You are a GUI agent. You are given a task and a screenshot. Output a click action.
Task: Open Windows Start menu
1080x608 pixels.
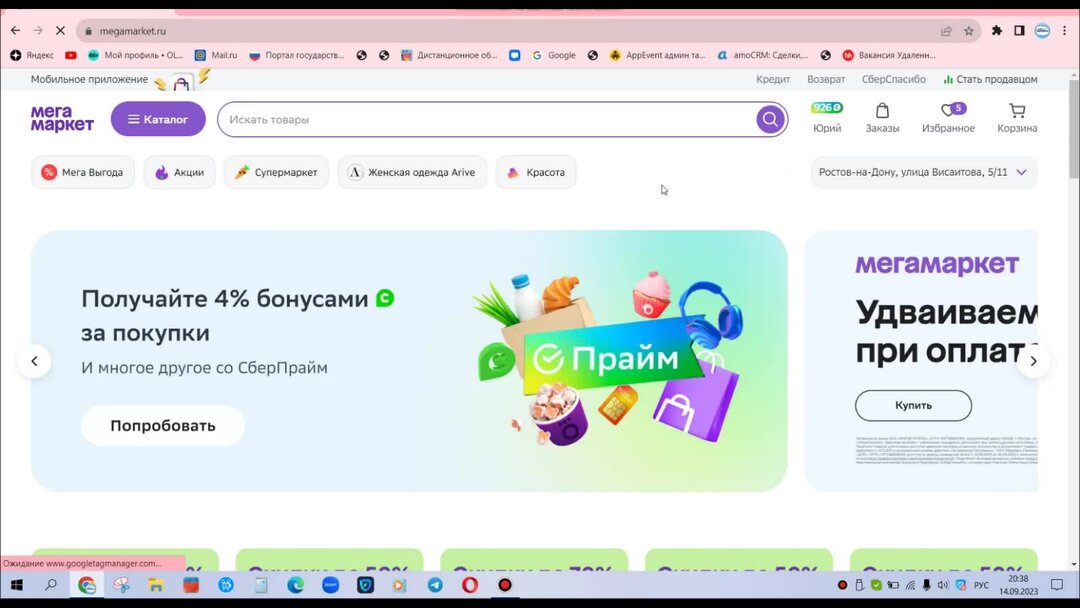coord(17,585)
